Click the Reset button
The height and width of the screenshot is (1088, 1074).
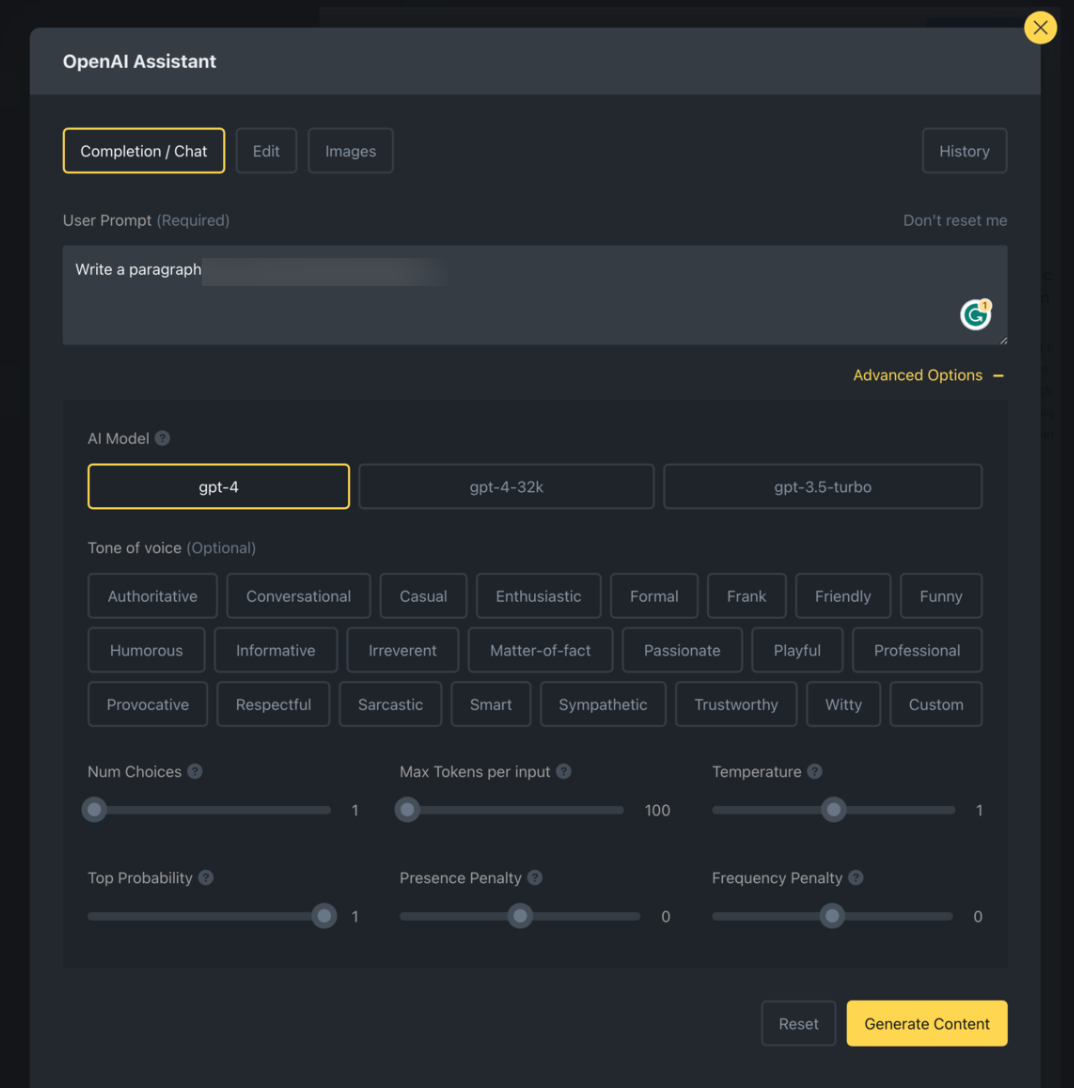tap(798, 1024)
